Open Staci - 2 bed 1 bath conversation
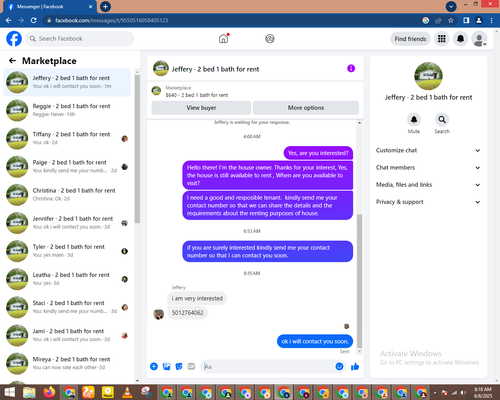Screen dimensions: 500x400 [67, 307]
